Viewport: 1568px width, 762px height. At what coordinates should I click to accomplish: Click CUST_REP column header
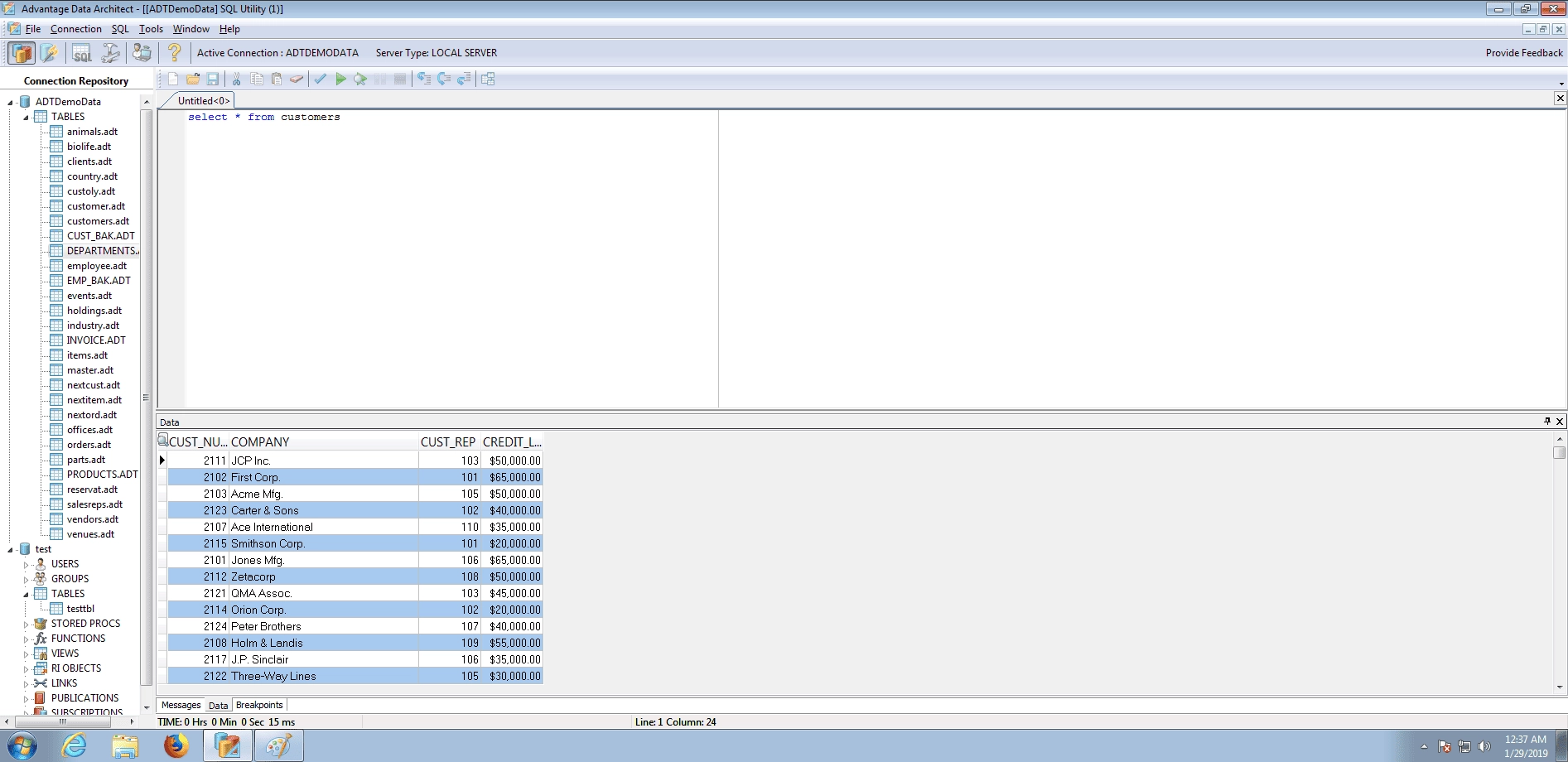click(449, 442)
